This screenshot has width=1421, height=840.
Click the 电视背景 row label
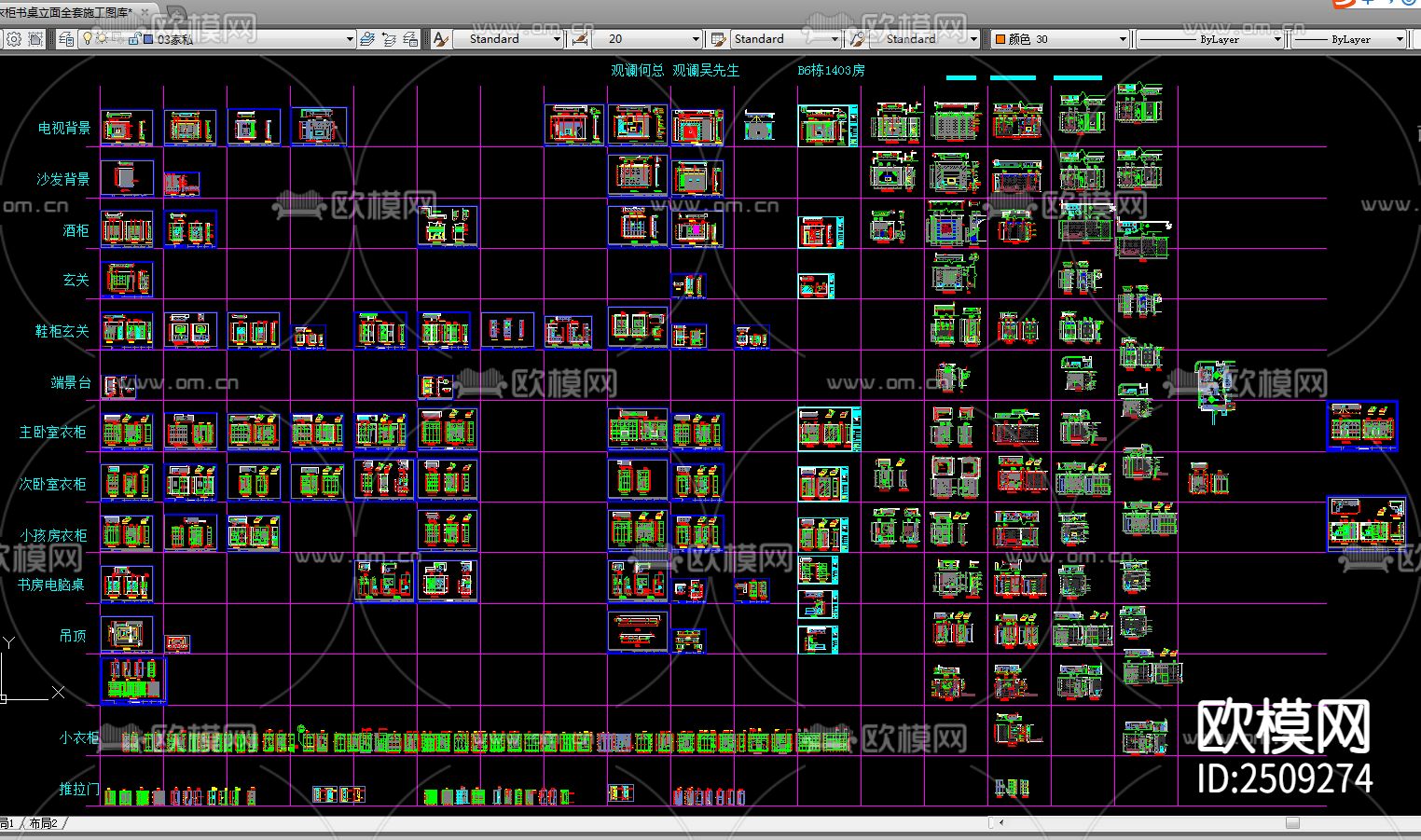click(64, 129)
